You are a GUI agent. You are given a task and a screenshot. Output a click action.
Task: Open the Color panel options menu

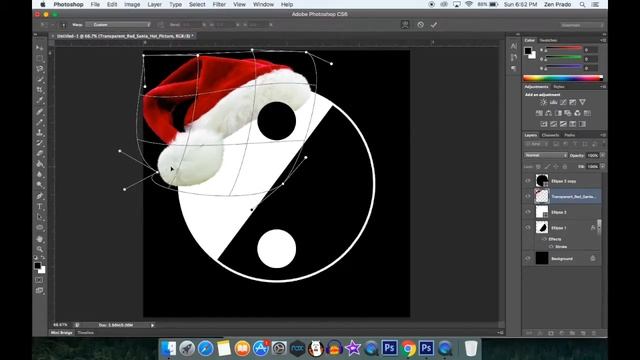point(602,40)
